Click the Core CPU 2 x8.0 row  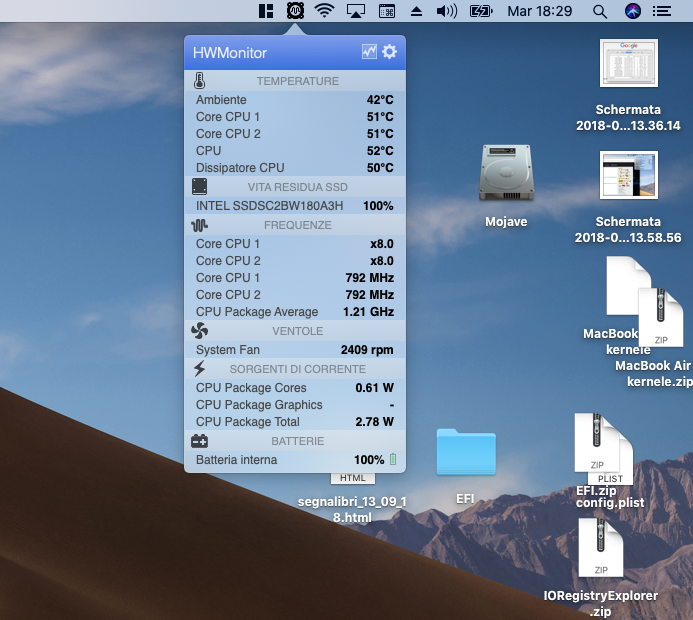[x=295, y=261]
